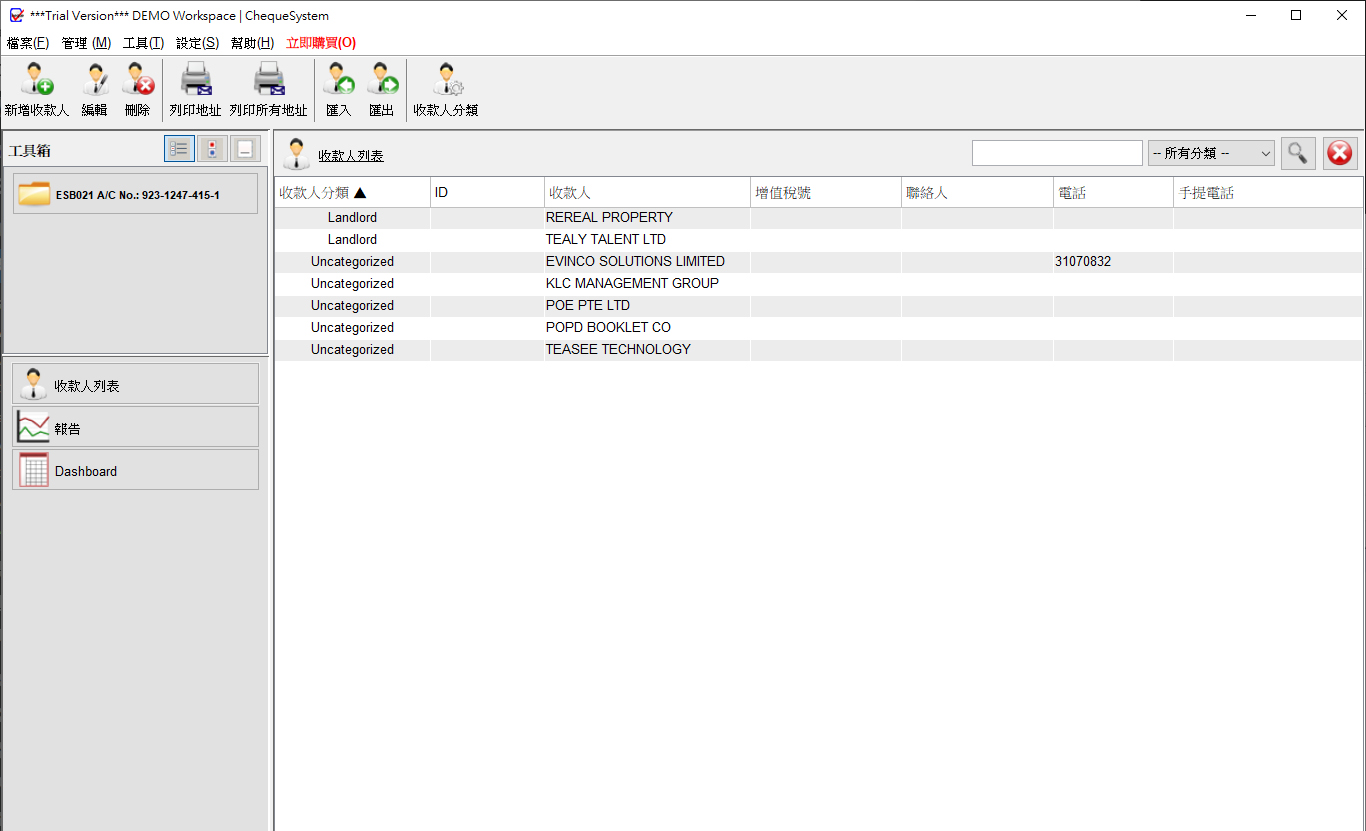
Task: Switch toolbox to second (red dots) view icon
Action: 213,149
